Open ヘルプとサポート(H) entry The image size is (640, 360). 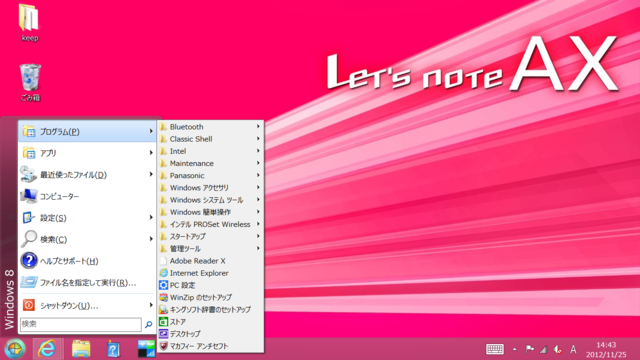[87, 261]
